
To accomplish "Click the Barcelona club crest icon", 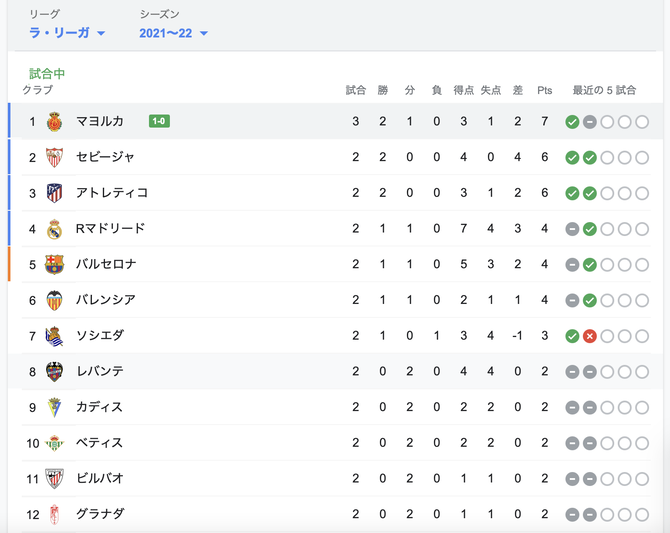I will click(54, 265).
